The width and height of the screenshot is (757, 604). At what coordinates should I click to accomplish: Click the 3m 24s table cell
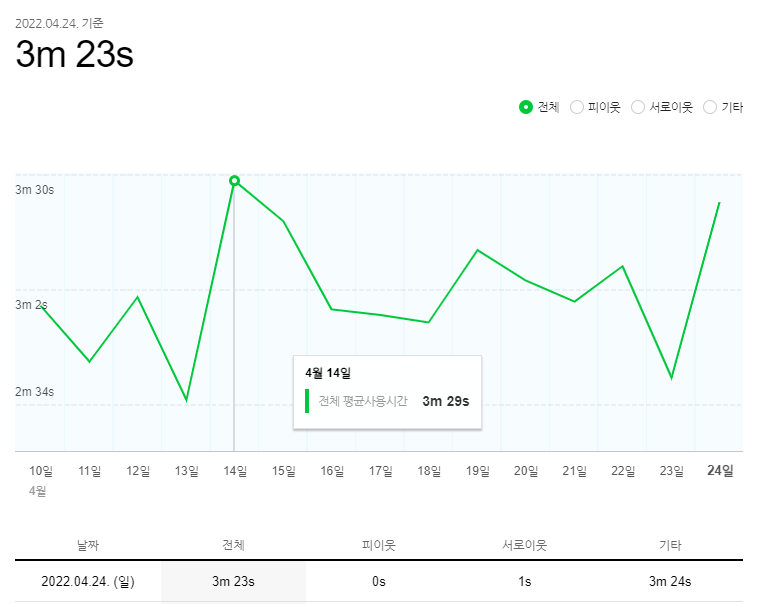(x=670, y=581)
